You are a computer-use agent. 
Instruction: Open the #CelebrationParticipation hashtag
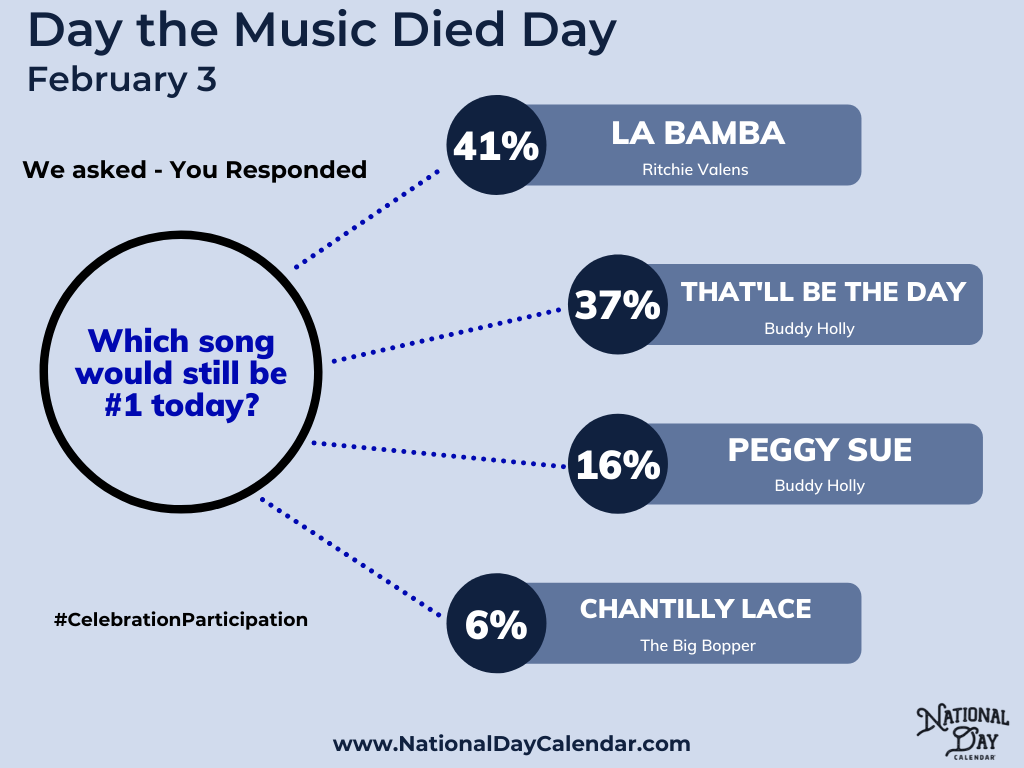point(180,620)
